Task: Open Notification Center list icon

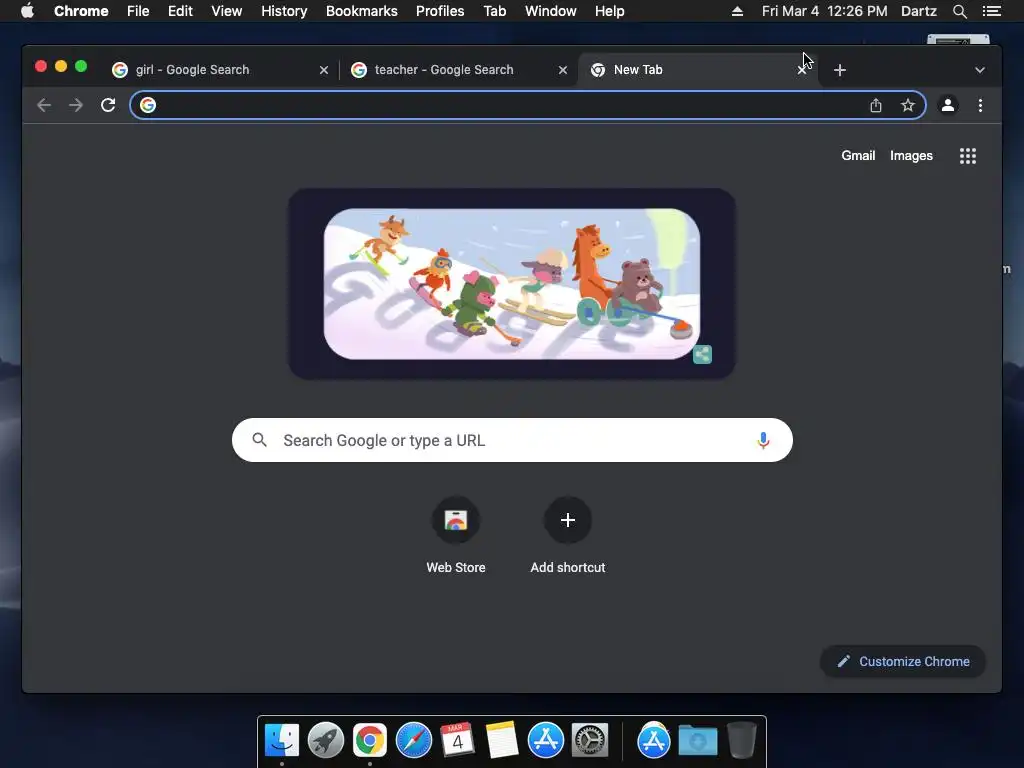Action: tap(992, 11)
